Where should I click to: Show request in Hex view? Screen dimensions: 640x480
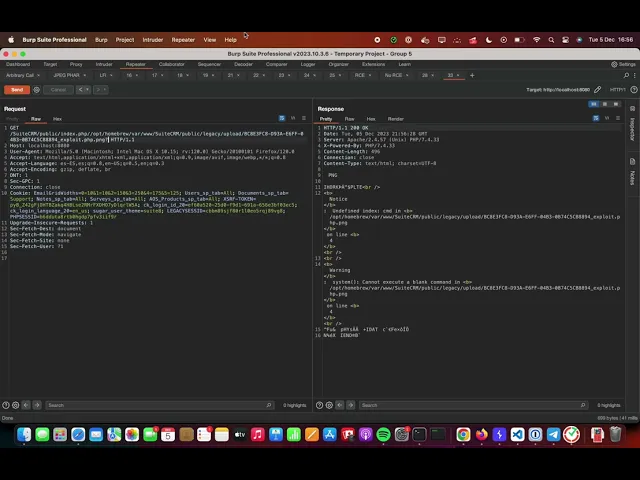click(57, 119)
